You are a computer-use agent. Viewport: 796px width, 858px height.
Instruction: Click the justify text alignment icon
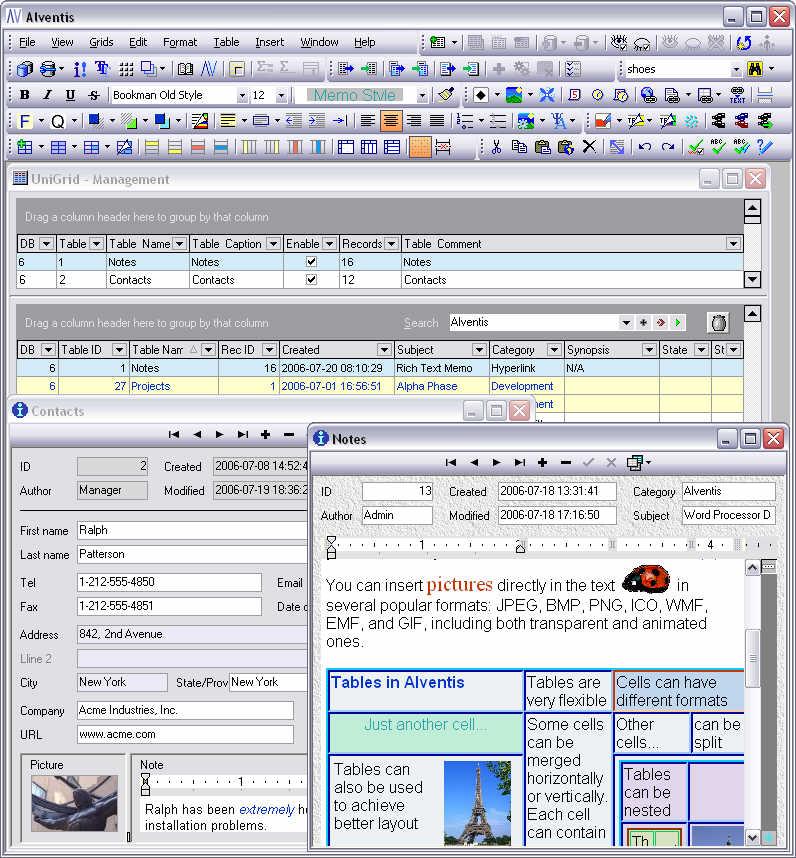(437, 120)
